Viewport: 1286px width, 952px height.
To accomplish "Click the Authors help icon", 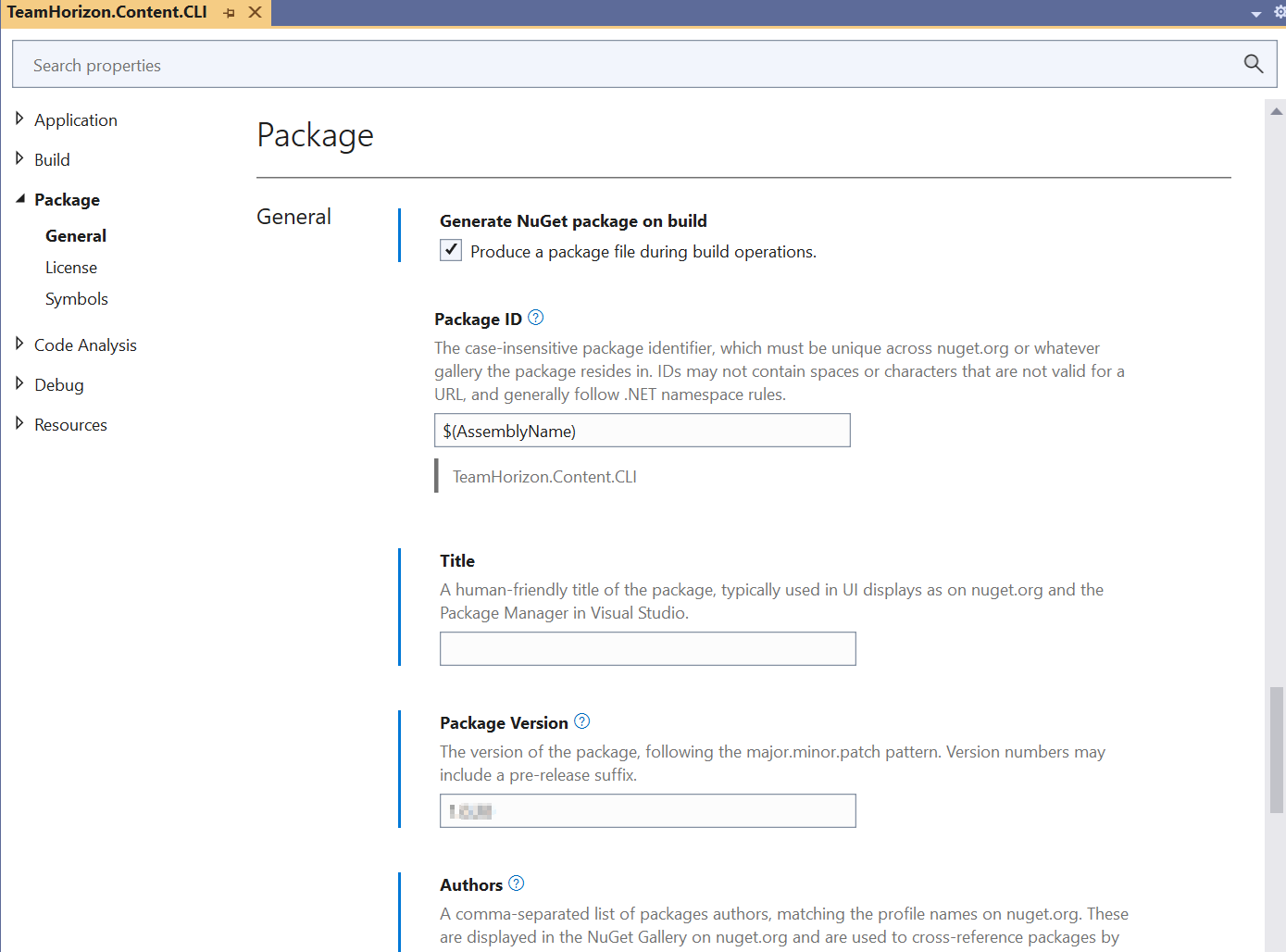I will (516, 883).
